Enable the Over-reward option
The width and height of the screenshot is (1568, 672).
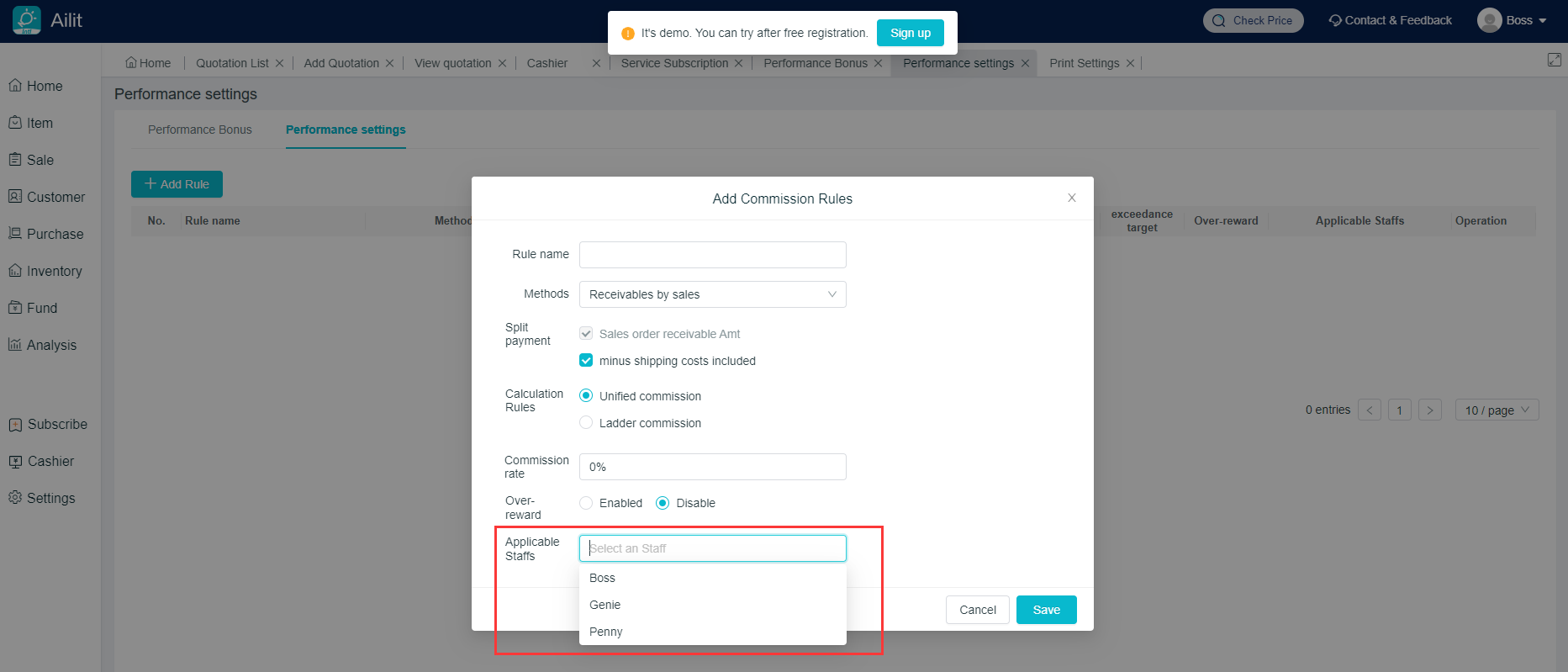tap(586, 503)
